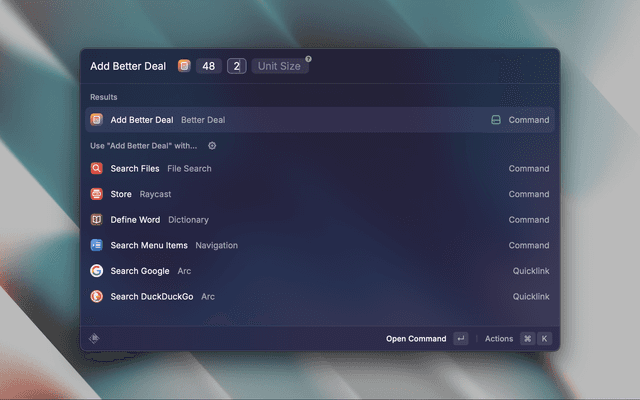The height and width of the screenshot is (400, 640).
Task: Click the Raycast logo in bottom bar
Action: click(x=94, y=338)
